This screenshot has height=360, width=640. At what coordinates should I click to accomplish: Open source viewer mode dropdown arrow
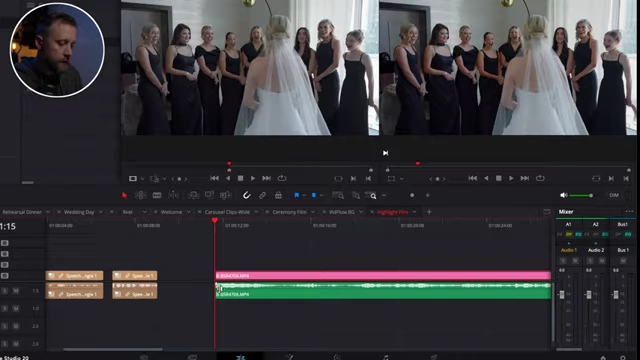[x=142, y=179]
